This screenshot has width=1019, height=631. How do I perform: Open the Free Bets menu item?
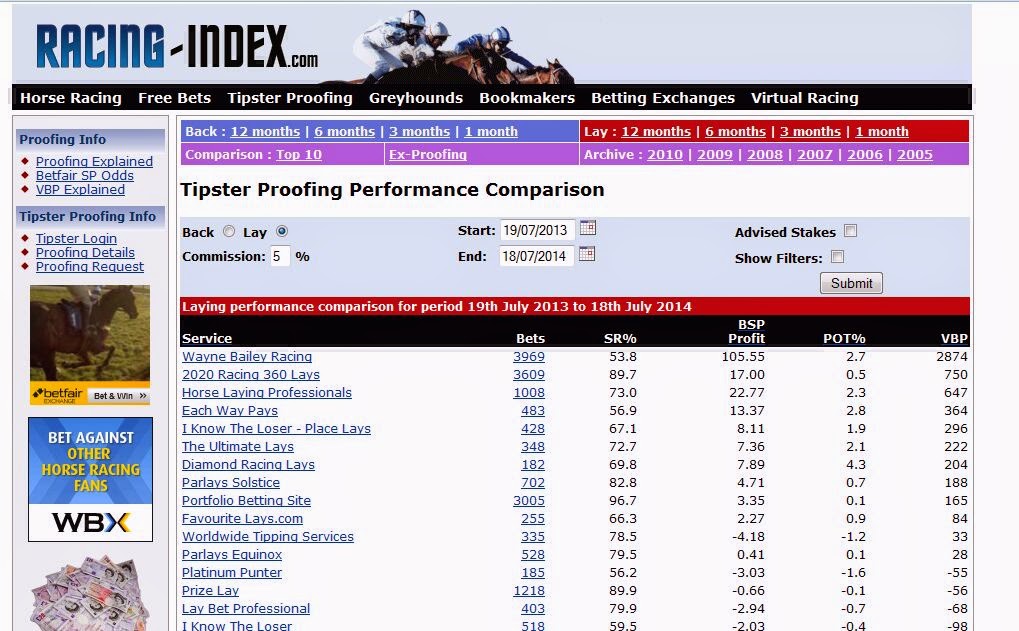(174, 98)
